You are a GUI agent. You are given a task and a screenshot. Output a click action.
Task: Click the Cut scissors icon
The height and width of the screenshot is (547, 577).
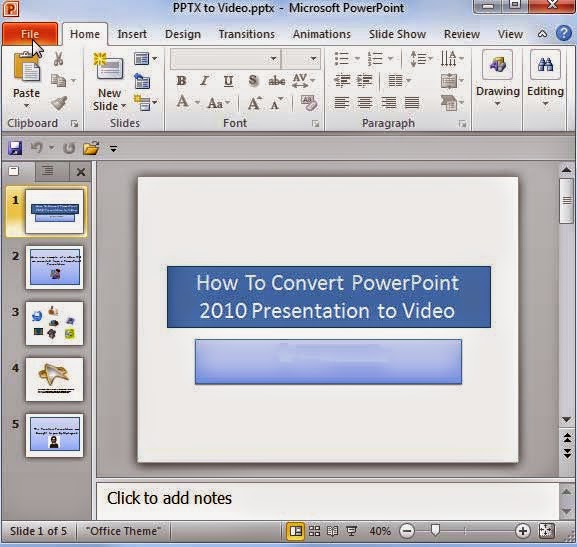(58, 59)
